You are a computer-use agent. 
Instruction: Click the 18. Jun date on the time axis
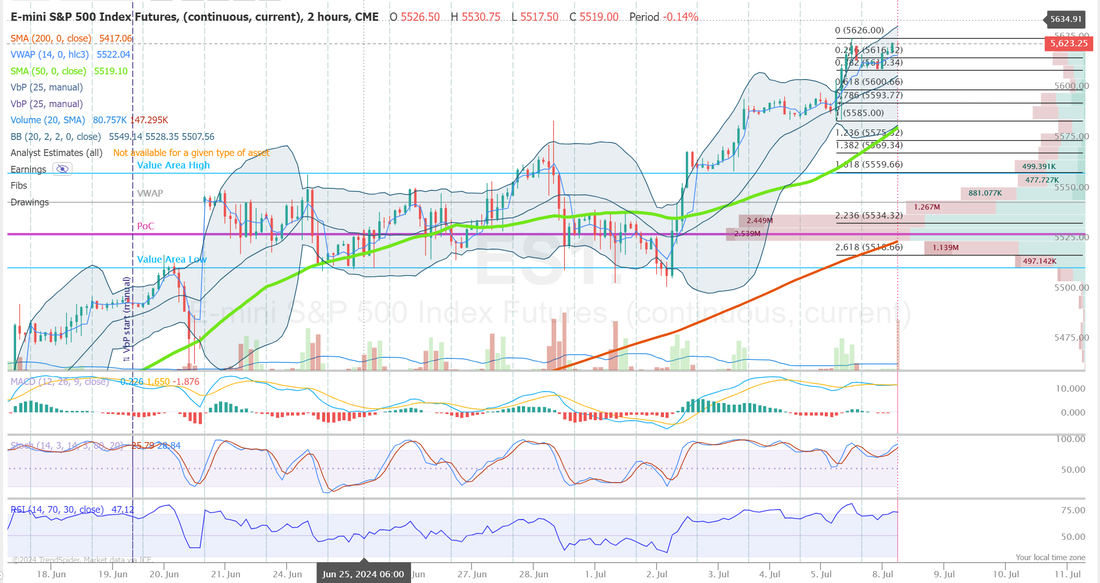(50, 574)
